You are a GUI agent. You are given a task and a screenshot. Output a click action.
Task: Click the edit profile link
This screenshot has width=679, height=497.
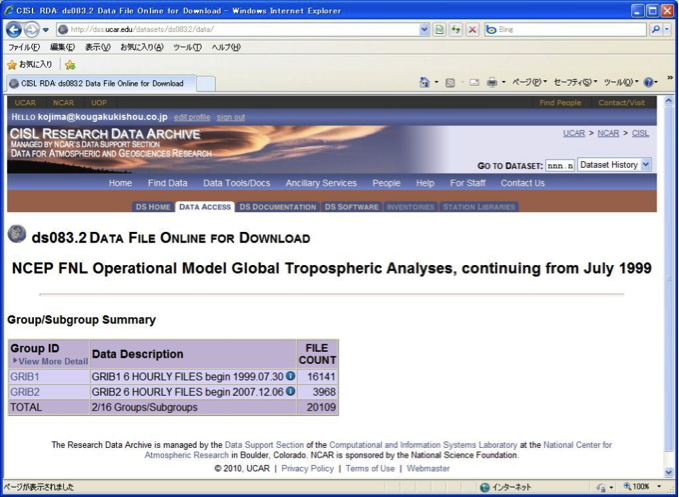coord(192,117)
